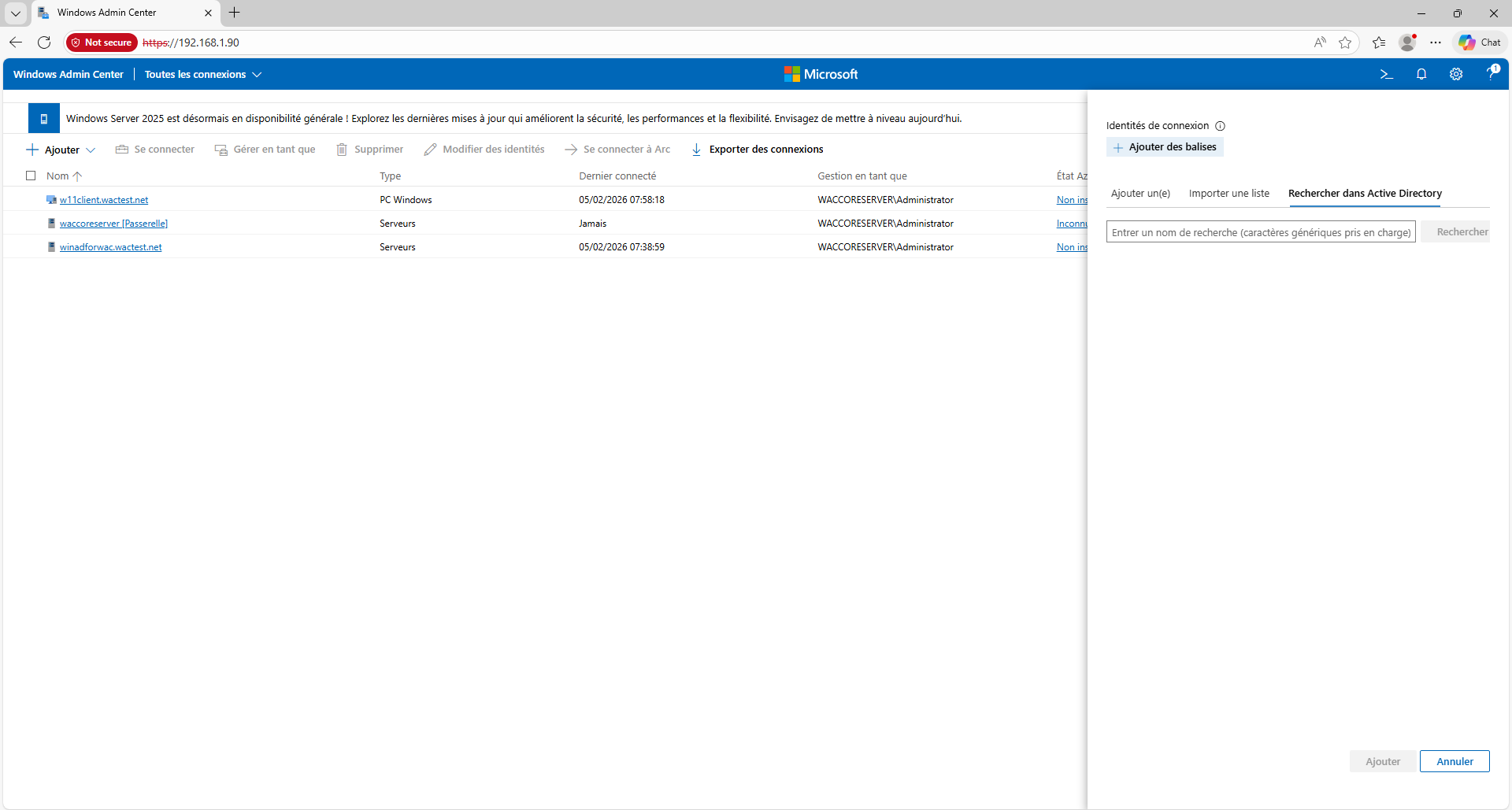Click the Not secure badge
Viewport: 1512px width, 810px height.
point(102,43)
